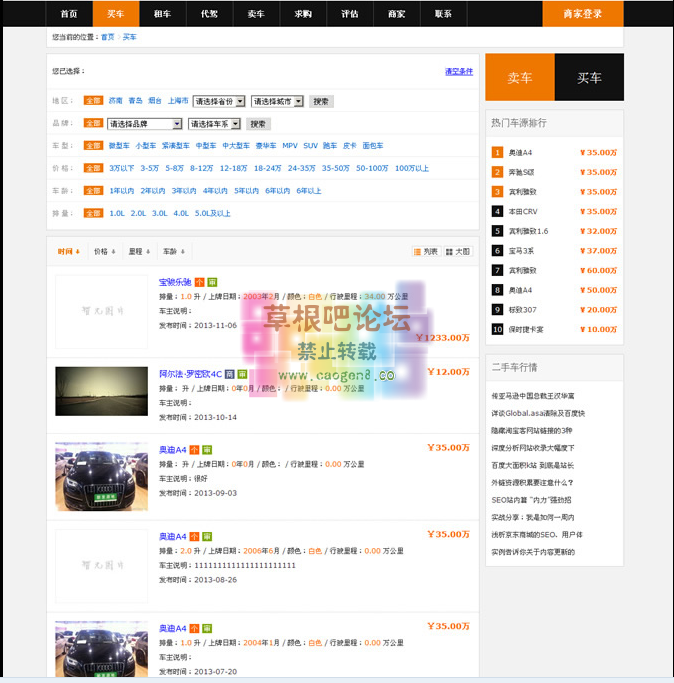Go to 评估 in the top navigation
The image size is (674, 683).
click(350, 14)
